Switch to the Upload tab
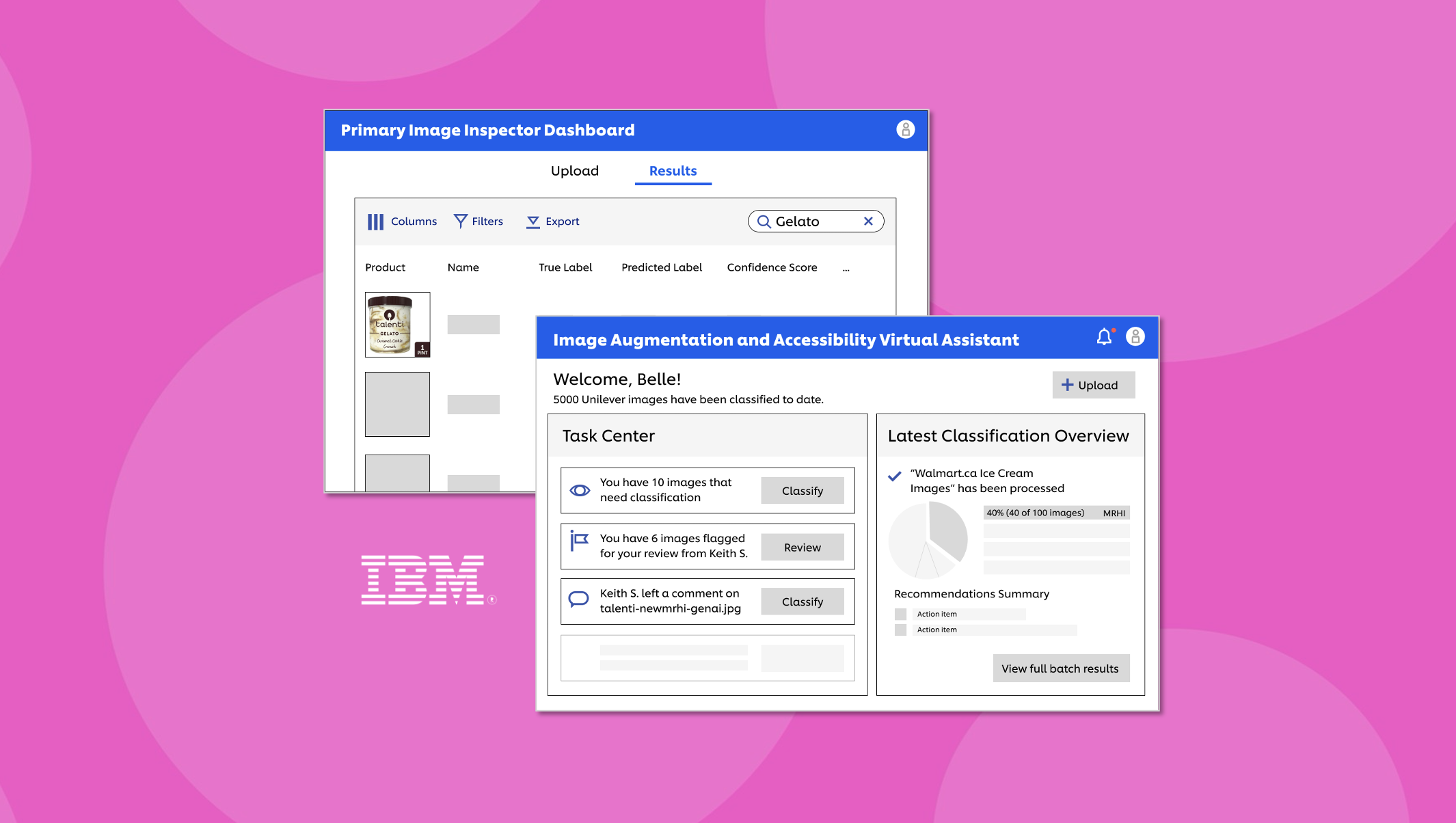Viewport: 1456px width, 823px height. [575, 170]
